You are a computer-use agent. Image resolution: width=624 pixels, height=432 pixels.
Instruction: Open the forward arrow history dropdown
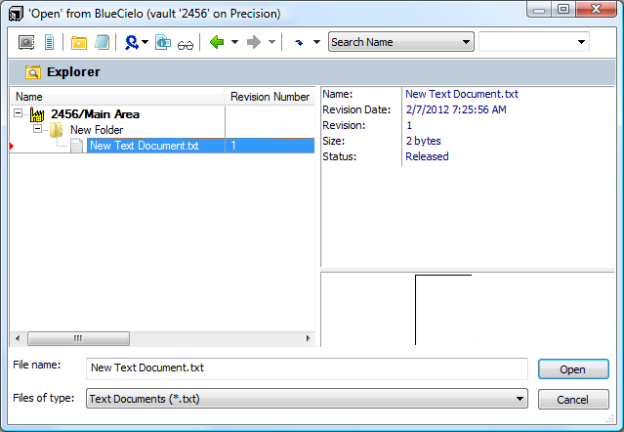[272, 42]
